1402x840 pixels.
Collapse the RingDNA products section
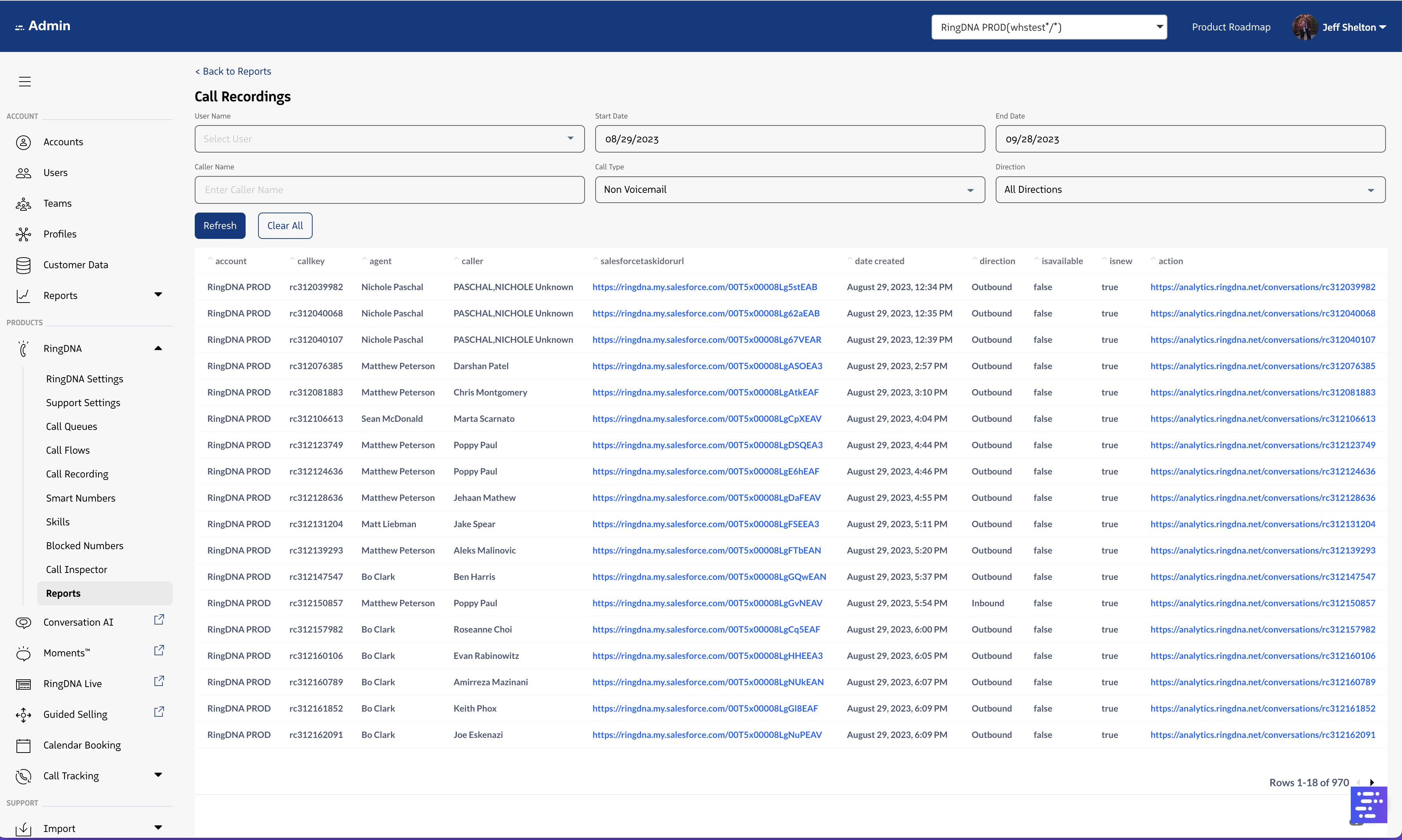pos(158,348)
